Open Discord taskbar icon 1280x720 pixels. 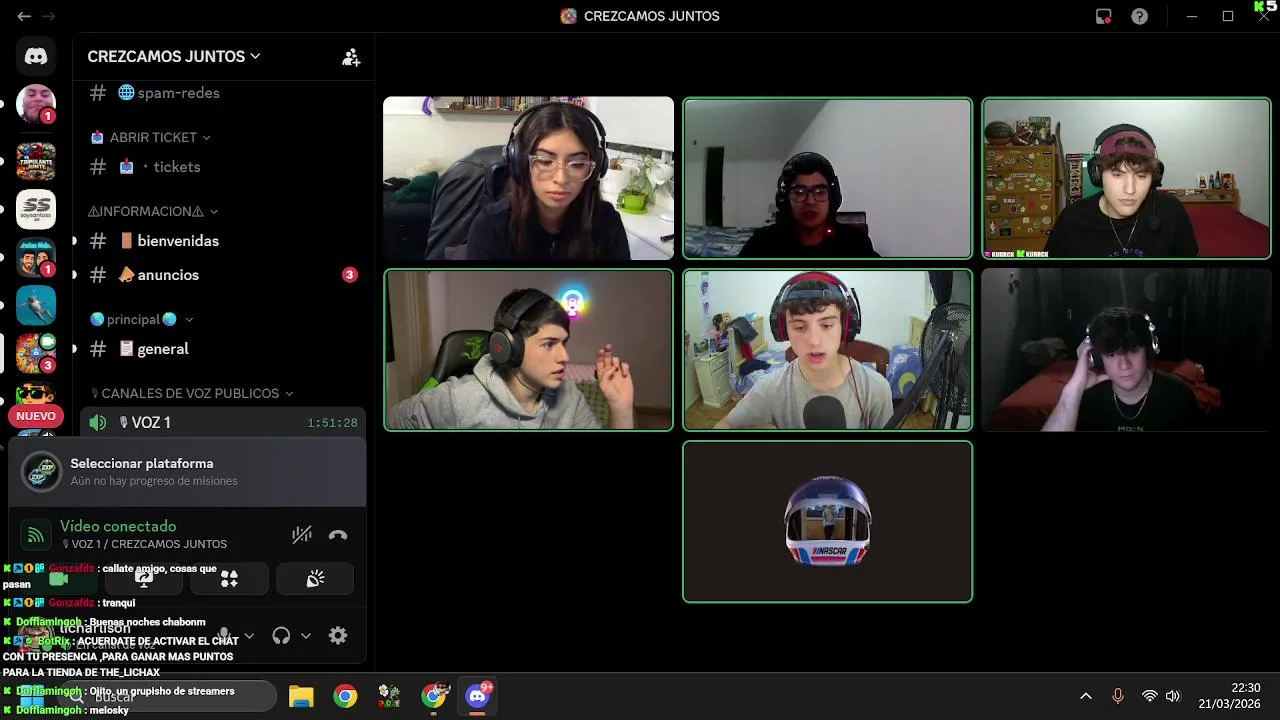pos(478,696)
